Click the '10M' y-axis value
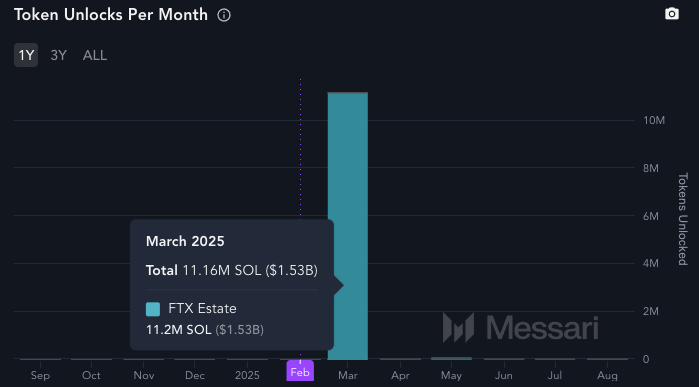The height and width of the screenshot is (387, 699). 654,120
